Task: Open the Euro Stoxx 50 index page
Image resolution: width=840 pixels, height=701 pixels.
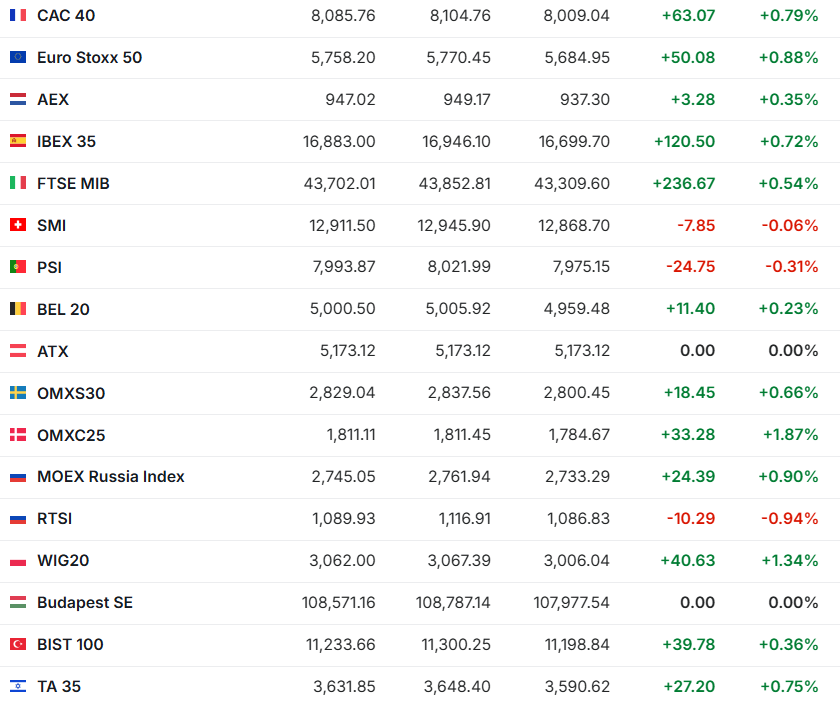Action: [x=89, y=58]
